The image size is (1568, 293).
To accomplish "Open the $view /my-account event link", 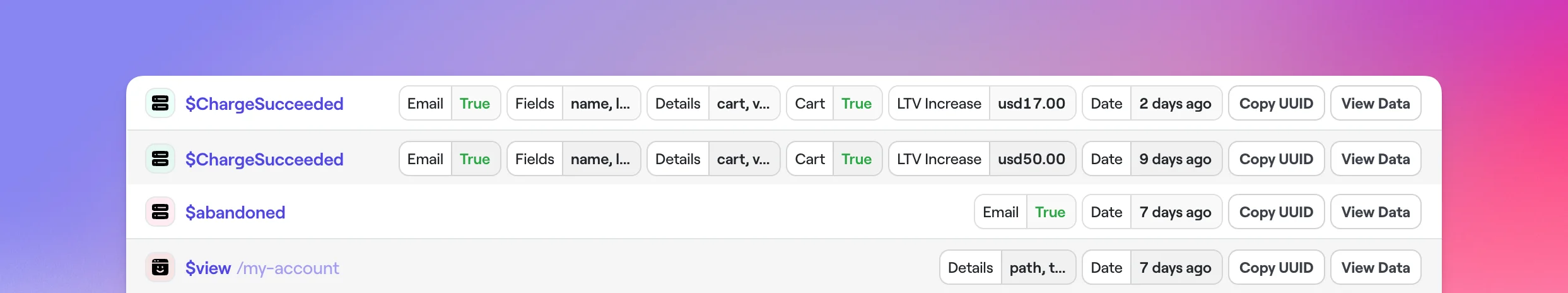I will [x=262, y=268].
